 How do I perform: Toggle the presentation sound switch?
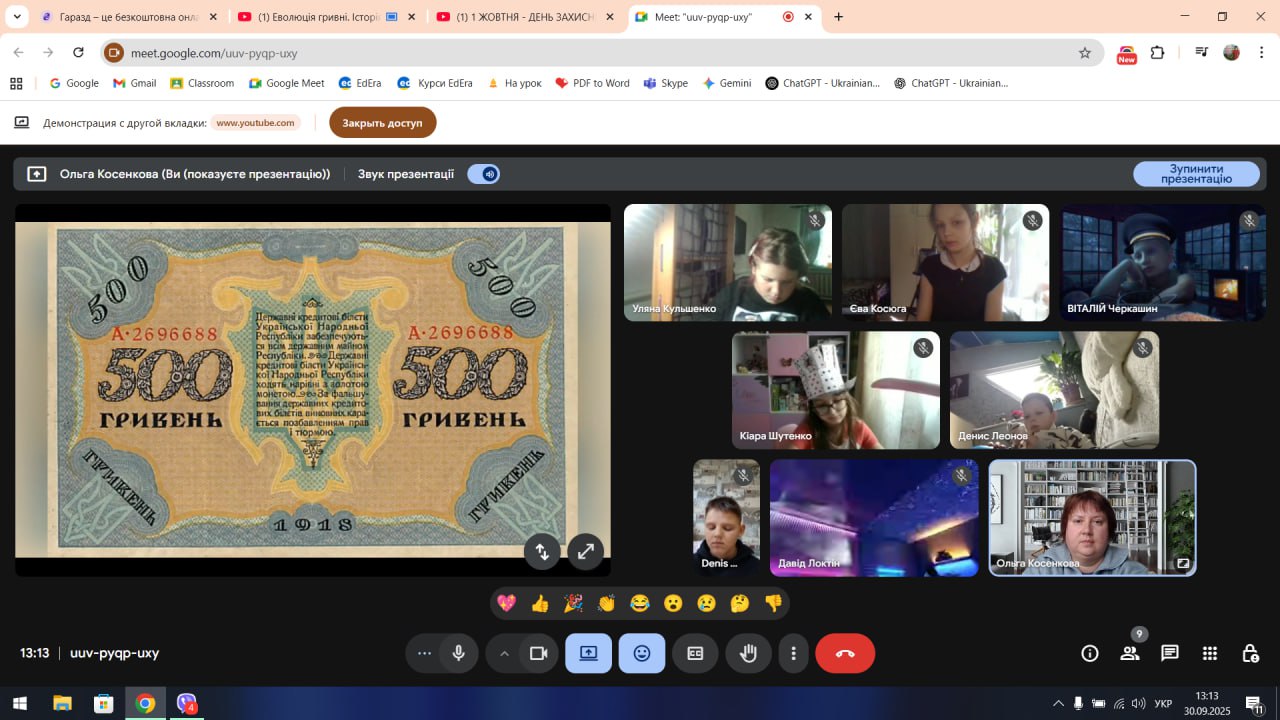tap(484, 174)
